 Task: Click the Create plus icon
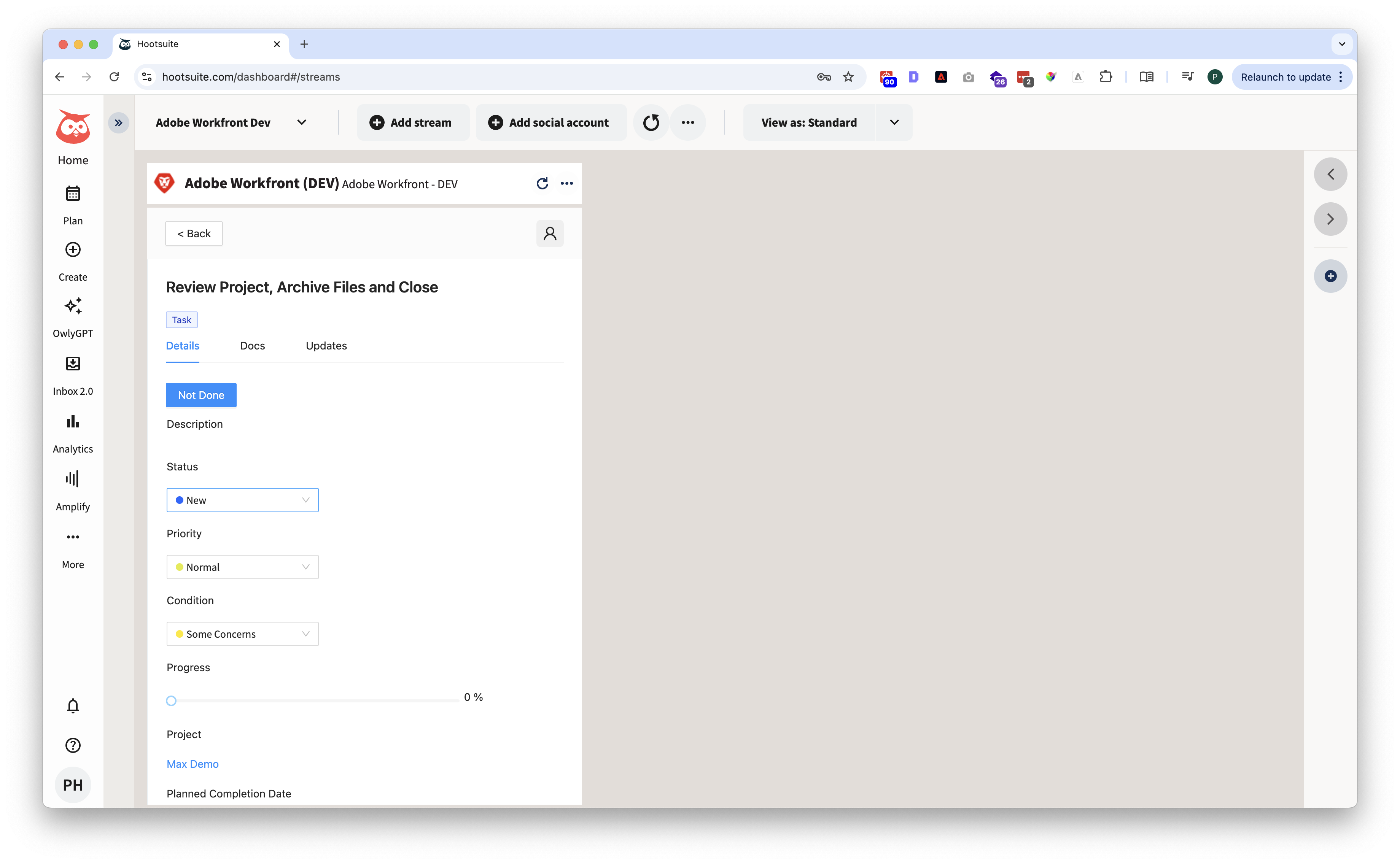point(73,250)
